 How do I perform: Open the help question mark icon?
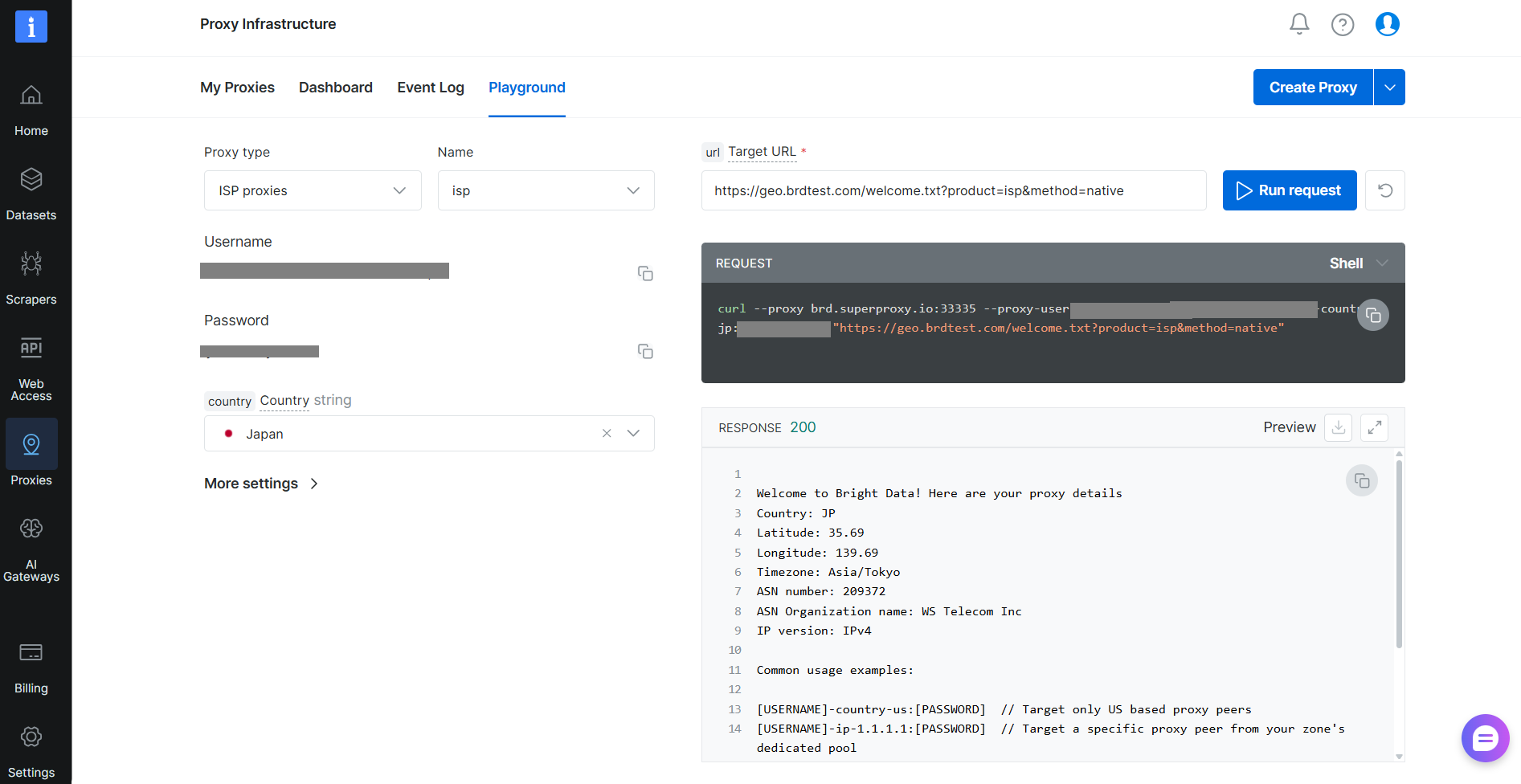click(x=1343, y=25)
